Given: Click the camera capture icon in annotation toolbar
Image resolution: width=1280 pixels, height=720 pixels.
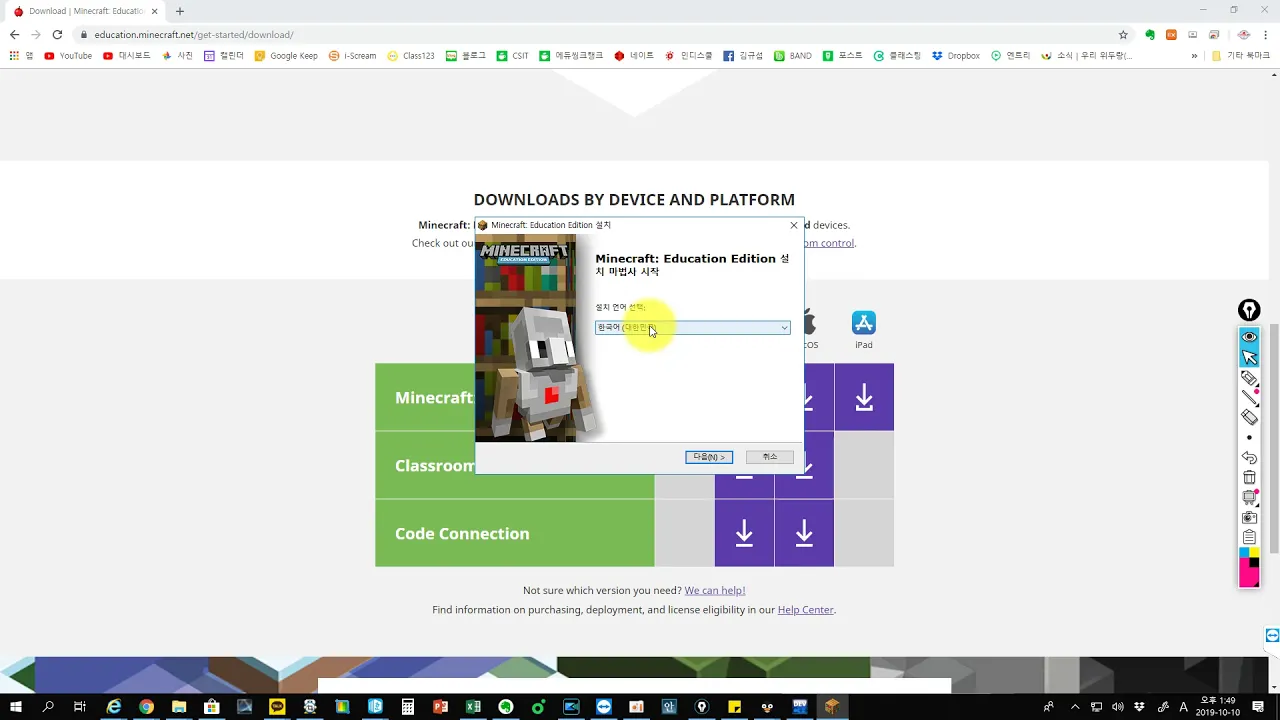Looking at the screenshot, I should coord(1249,518).
